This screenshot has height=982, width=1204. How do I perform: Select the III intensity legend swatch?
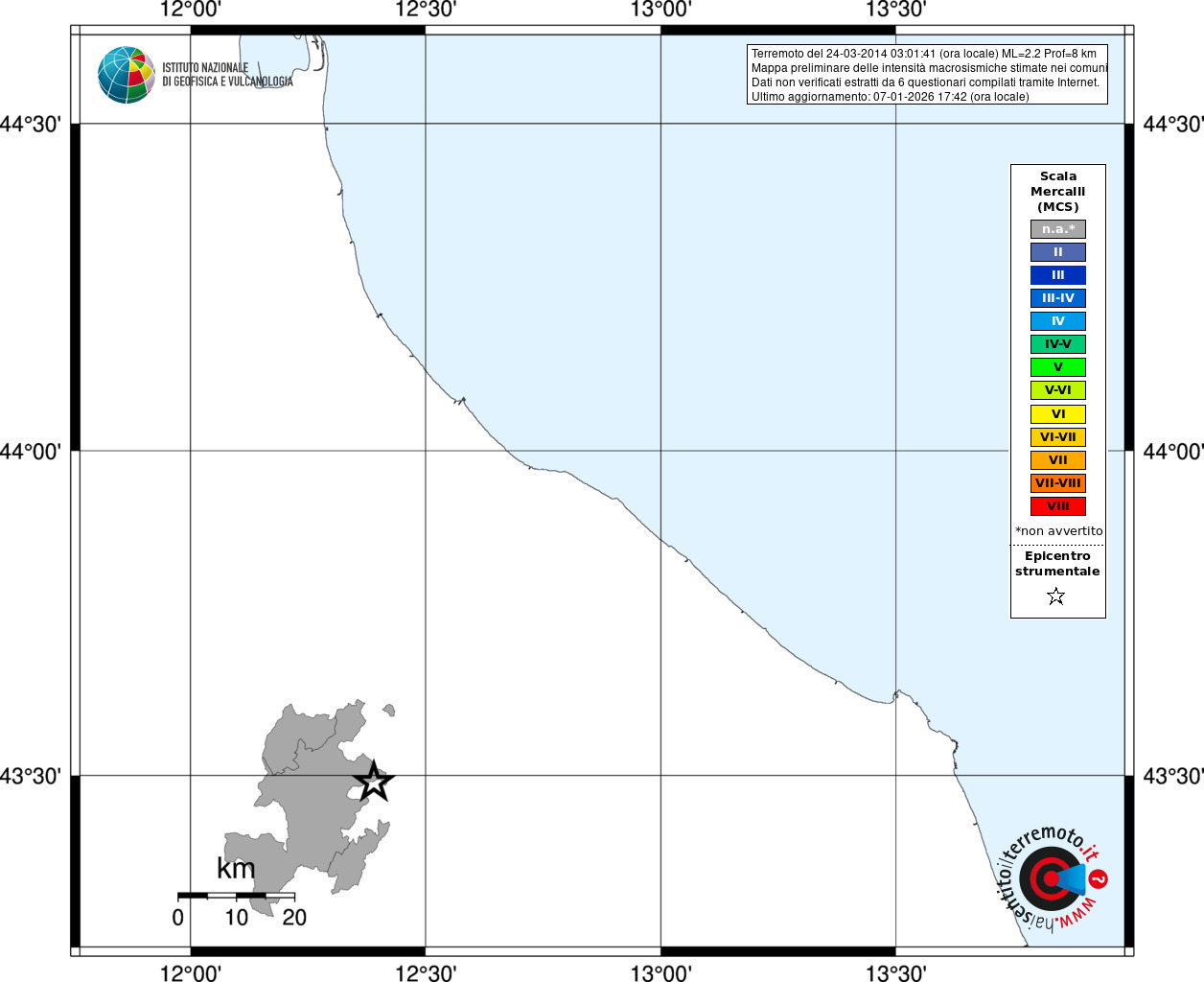point(1058,275)
